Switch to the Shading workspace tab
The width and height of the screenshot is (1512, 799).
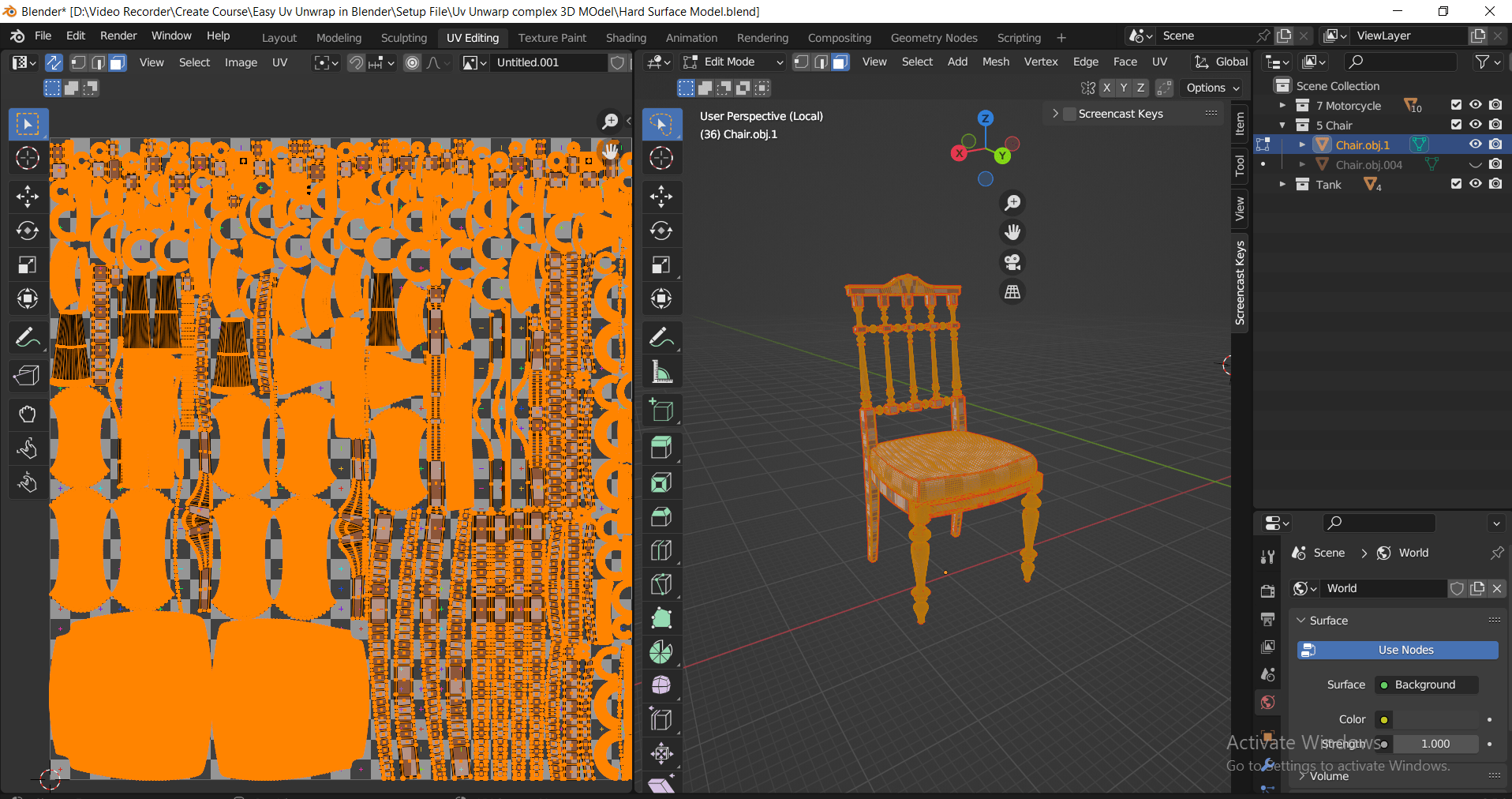[625, 37]
